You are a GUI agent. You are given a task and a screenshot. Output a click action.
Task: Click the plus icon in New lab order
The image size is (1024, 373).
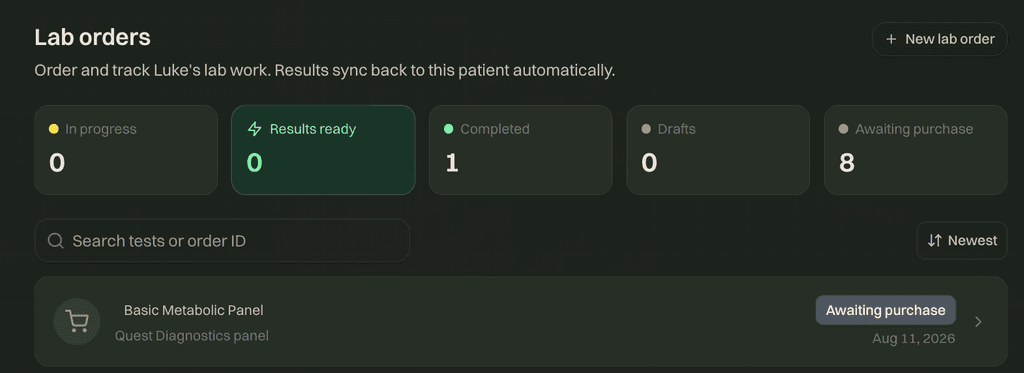click(891, 39)
